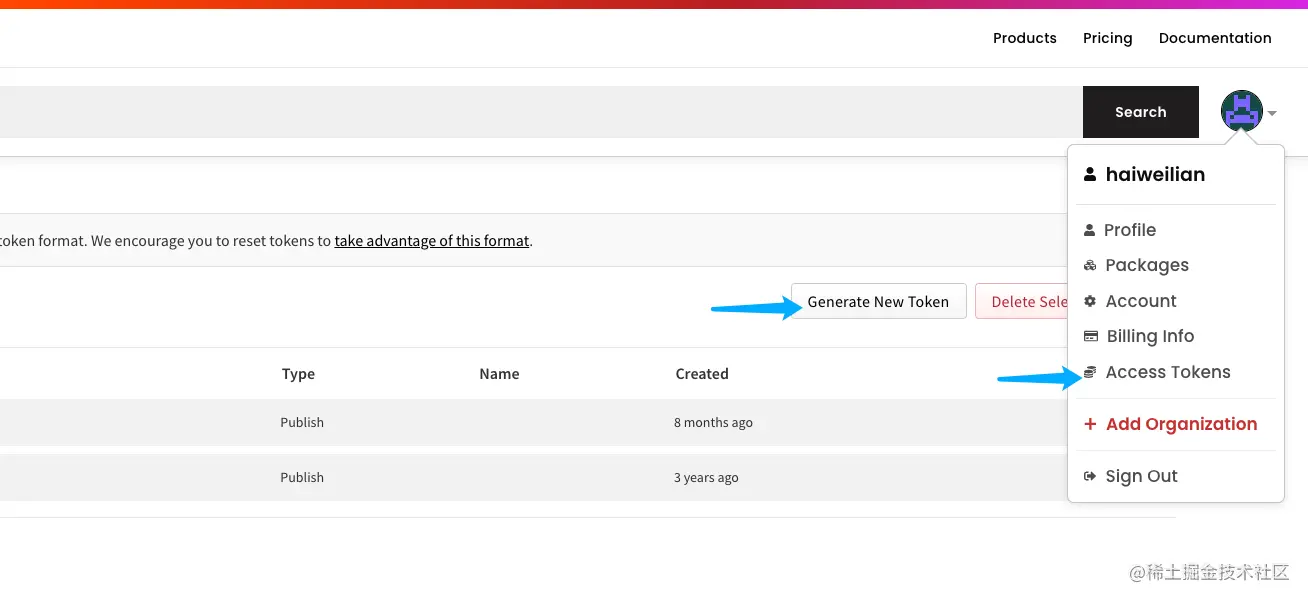Viewport: 1308px width, 601px height.
Task: Click the Profile person icon
Action: coord(1090,230)
